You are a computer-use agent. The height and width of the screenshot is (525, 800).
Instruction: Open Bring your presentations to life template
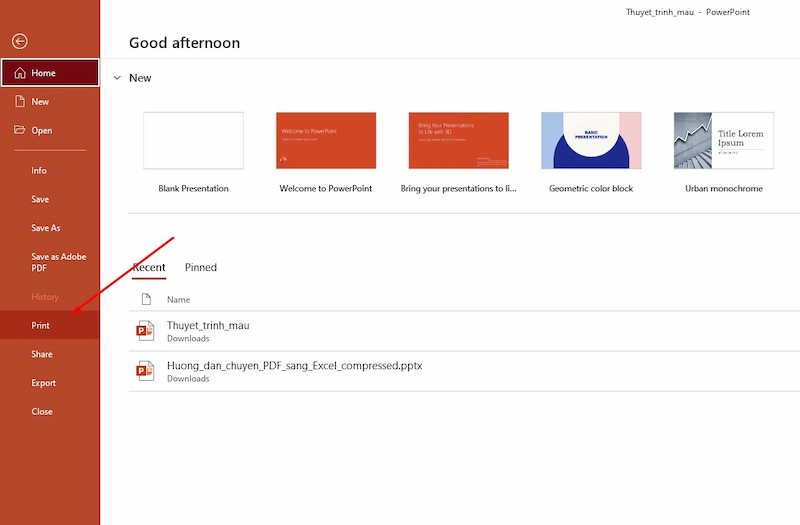[459, 140]
